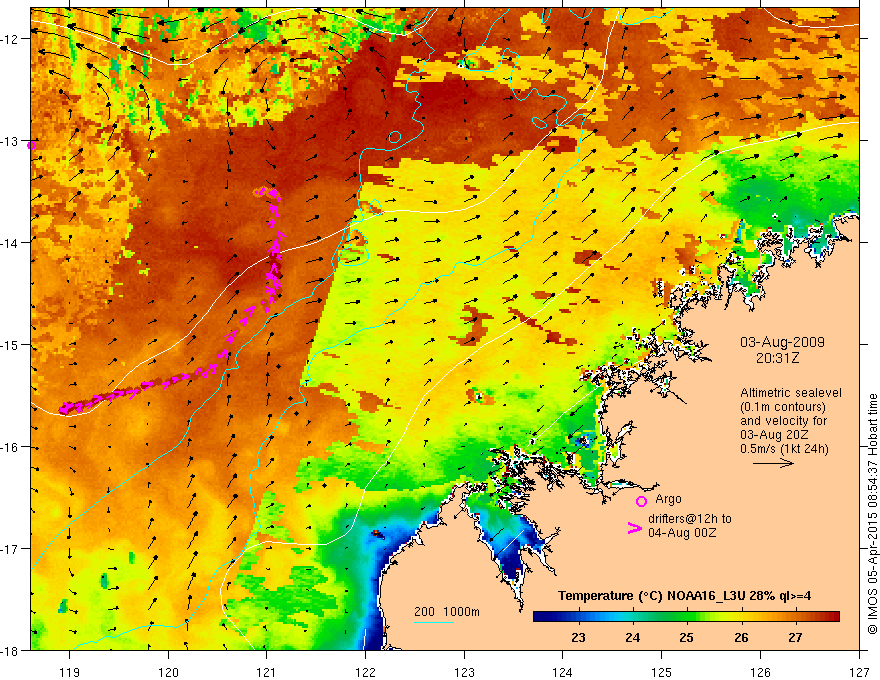Click the 'Argo' legend label

click(668, 499)
